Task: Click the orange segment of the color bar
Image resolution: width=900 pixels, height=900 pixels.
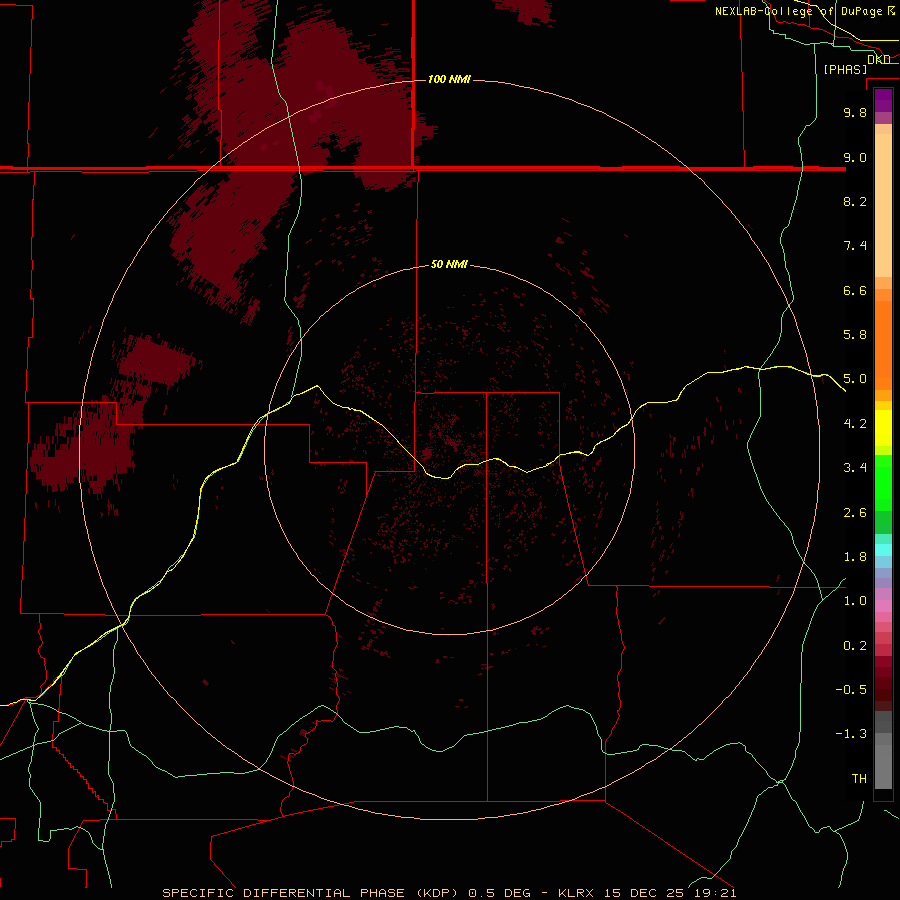Action: click(x=883, y=346)
